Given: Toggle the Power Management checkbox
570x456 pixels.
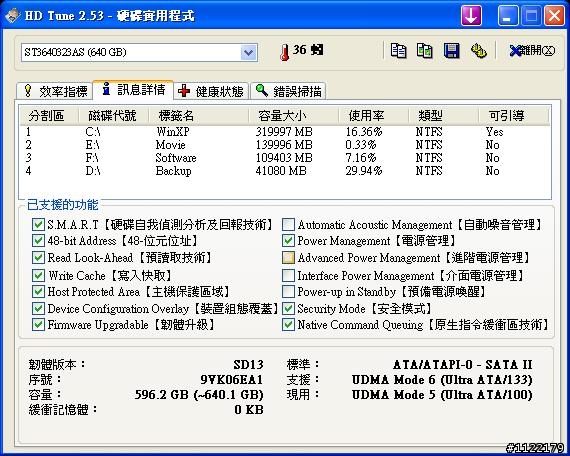Looking at the screenshot, I should [288, 241].
